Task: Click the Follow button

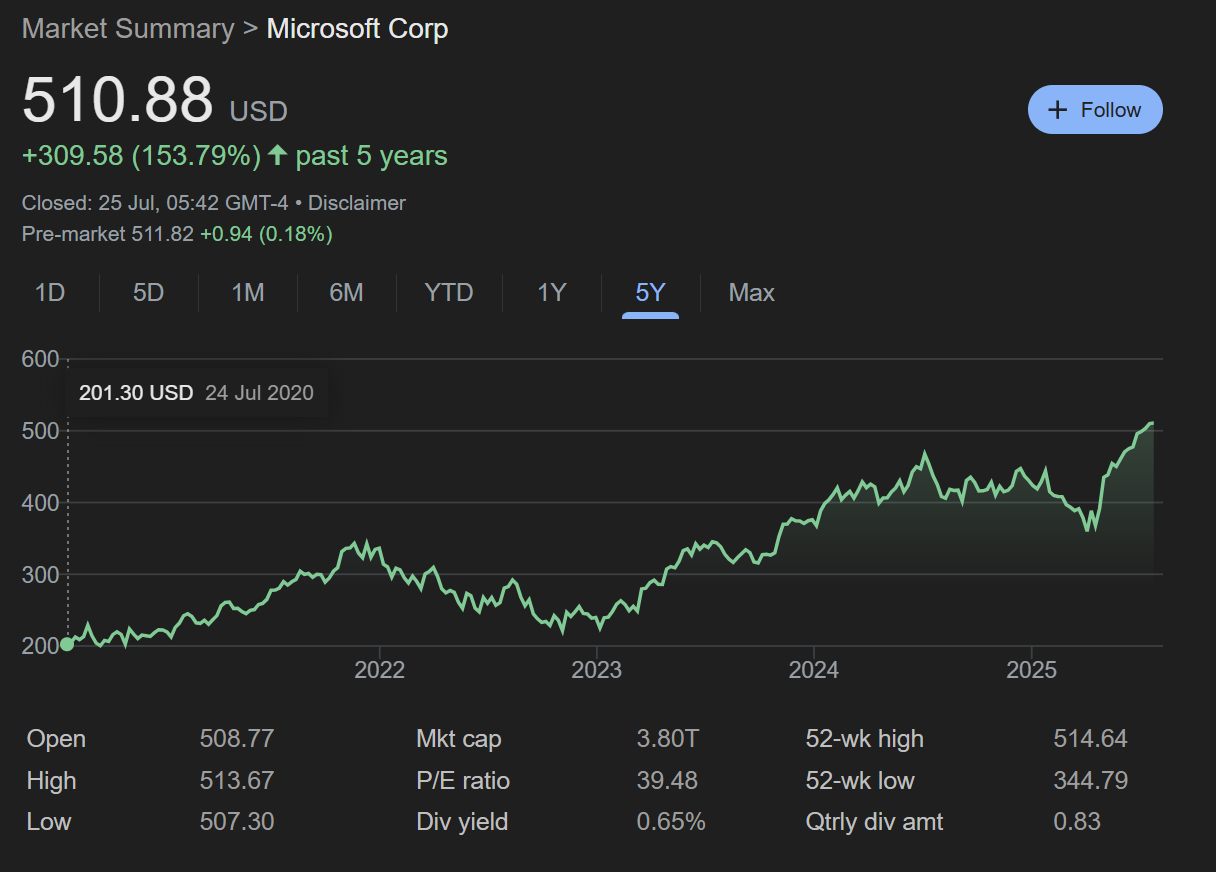Action: (1095, 110)
